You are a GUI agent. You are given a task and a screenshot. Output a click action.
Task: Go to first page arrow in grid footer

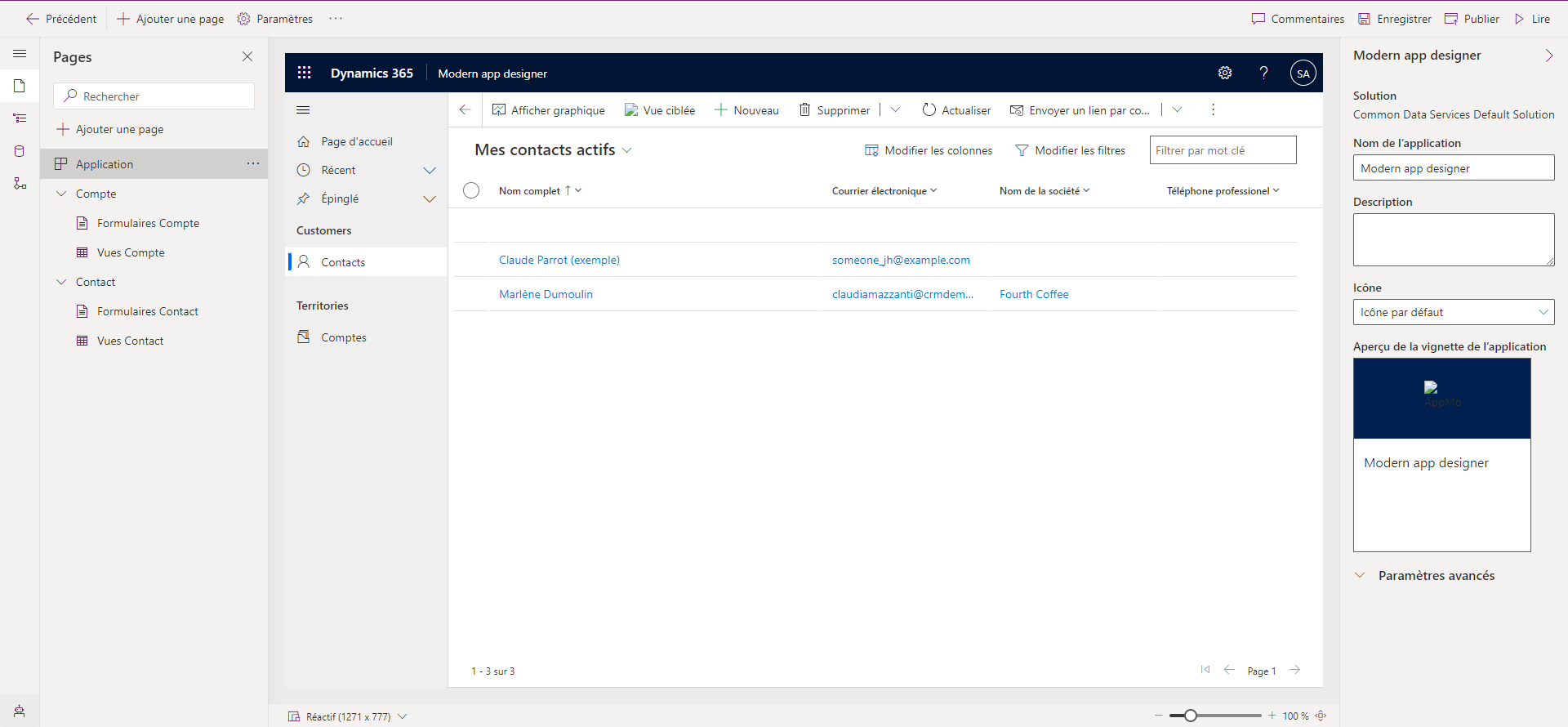(x=1205, y=670)
